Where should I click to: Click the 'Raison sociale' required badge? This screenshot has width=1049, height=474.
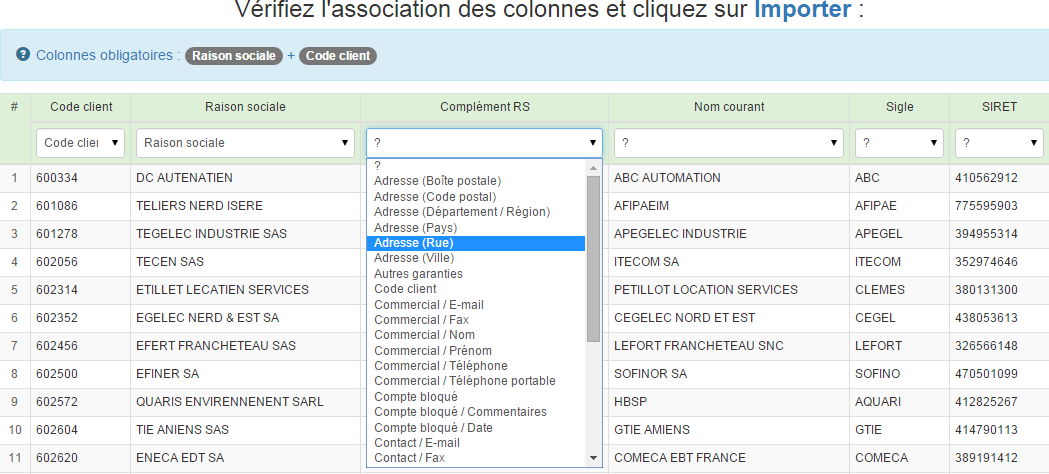[x=234, y=56]
